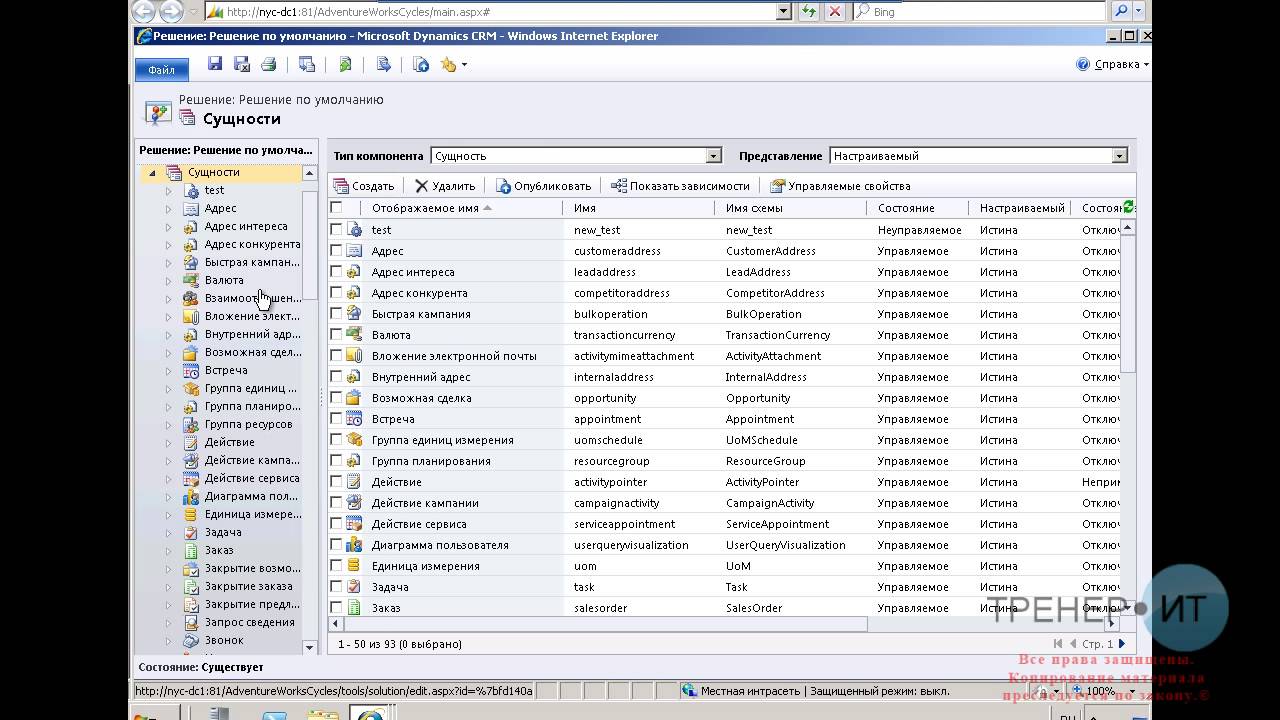Tick the select-all checkbox in grid header

(336, 208)
